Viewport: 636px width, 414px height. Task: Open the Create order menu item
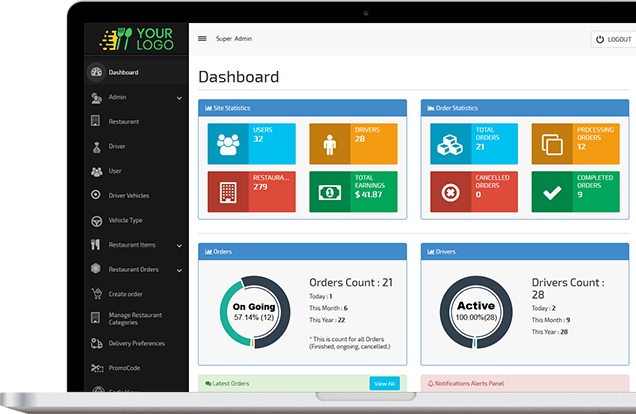point(136,294)
